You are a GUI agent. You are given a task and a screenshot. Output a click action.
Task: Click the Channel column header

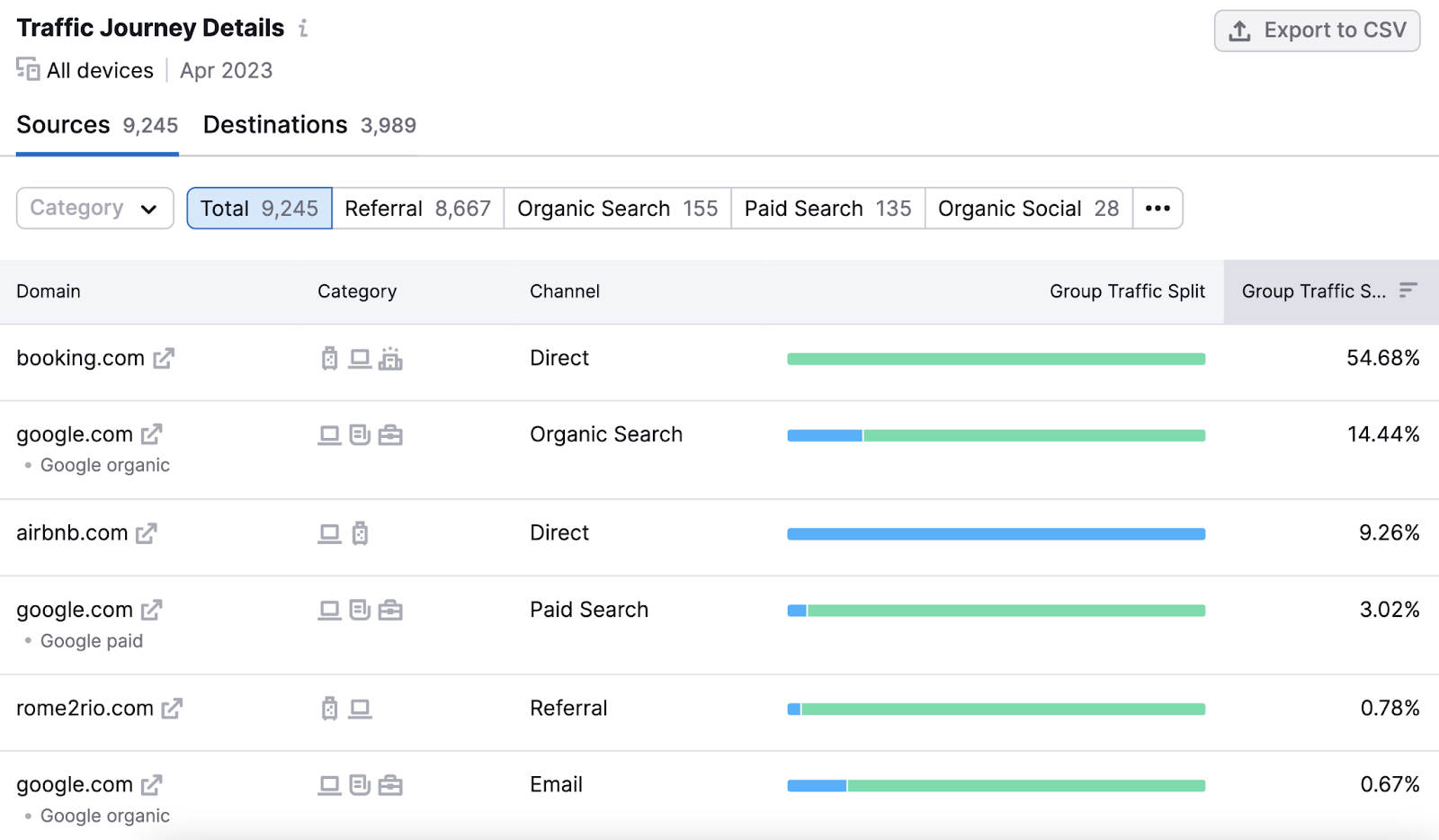pyautogui.click(x=565, y=291)
